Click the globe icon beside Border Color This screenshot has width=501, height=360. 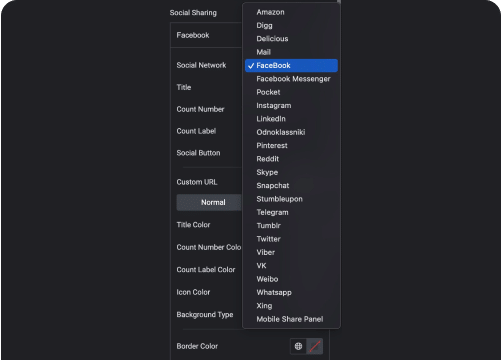(x=298, y=346)
